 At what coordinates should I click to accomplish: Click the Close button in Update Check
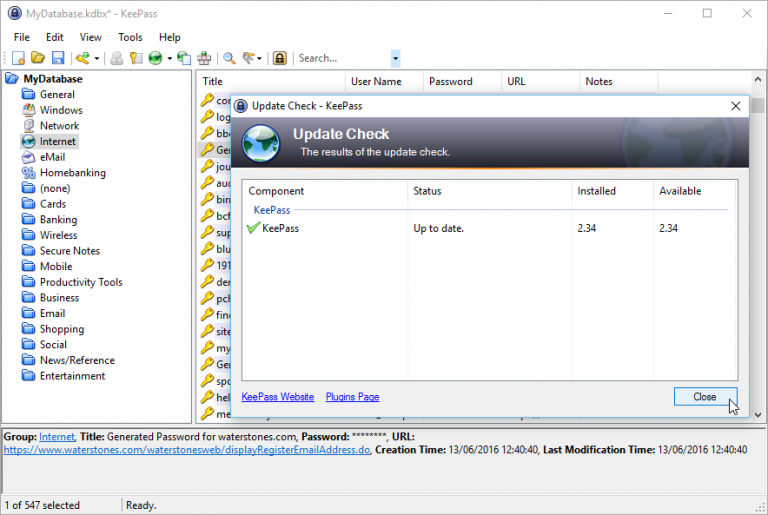click(x=705, y=397)
